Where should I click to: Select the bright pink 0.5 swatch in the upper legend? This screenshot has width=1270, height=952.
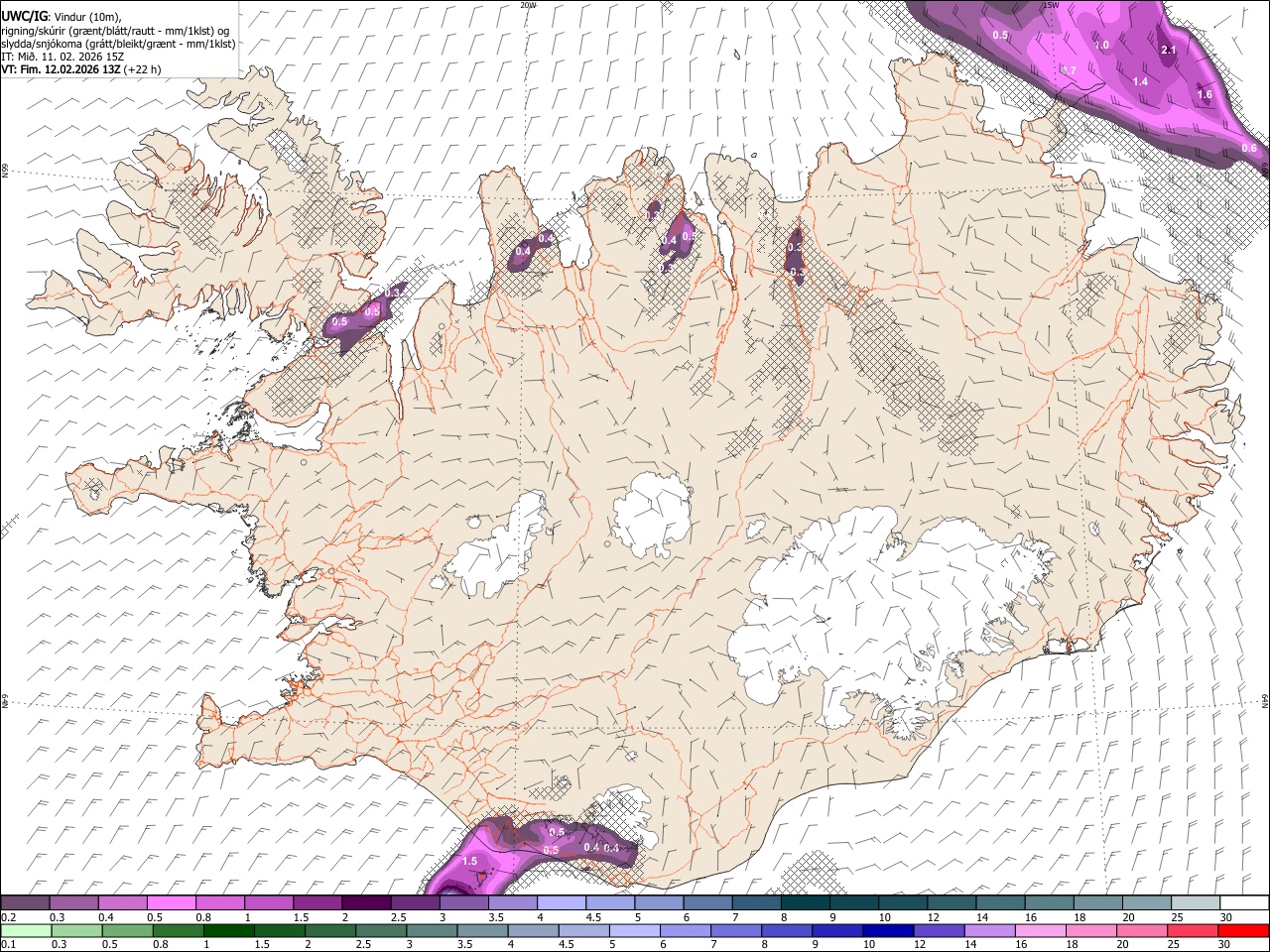point(172,903)
